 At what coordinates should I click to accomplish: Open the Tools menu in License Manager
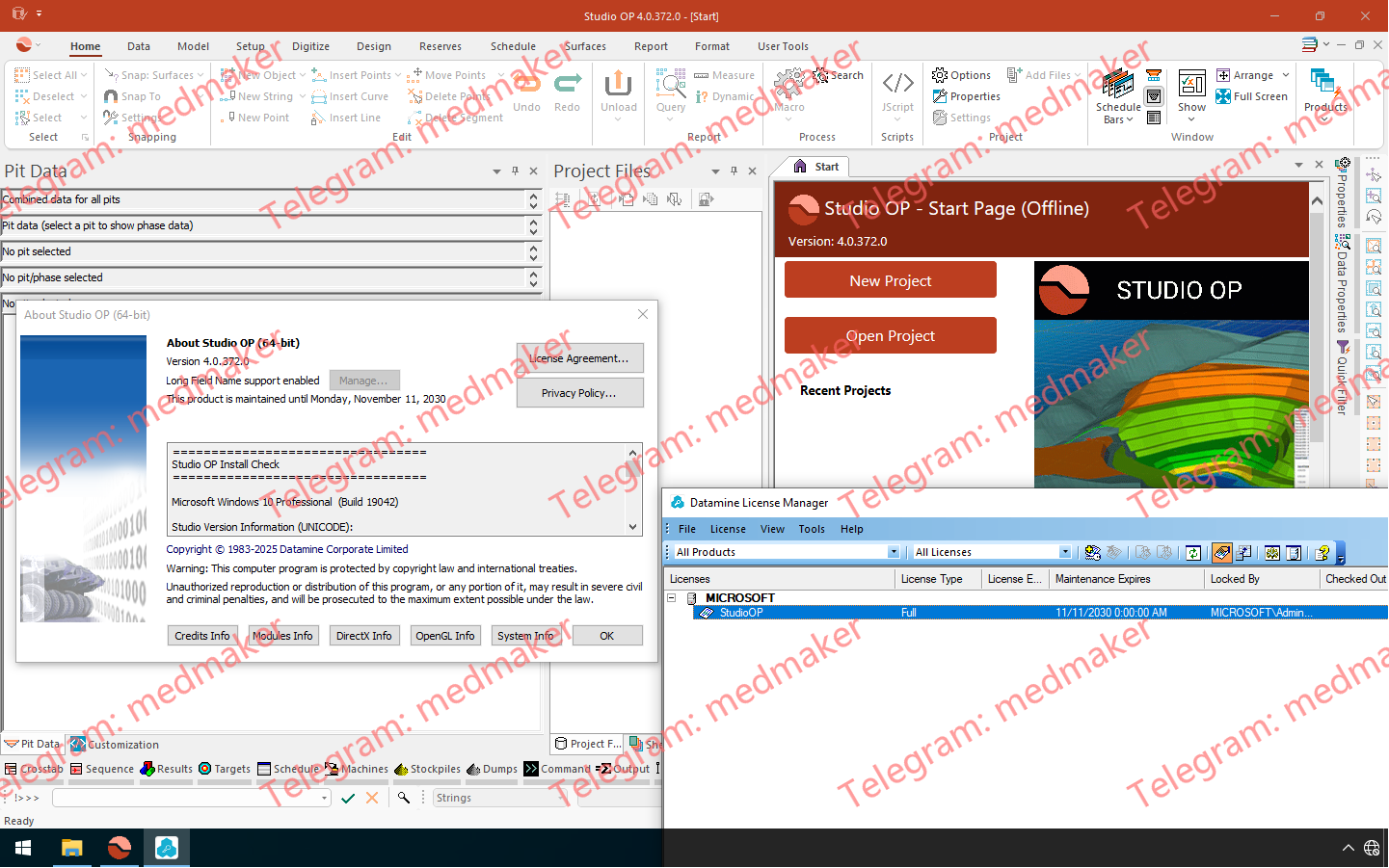811,529
